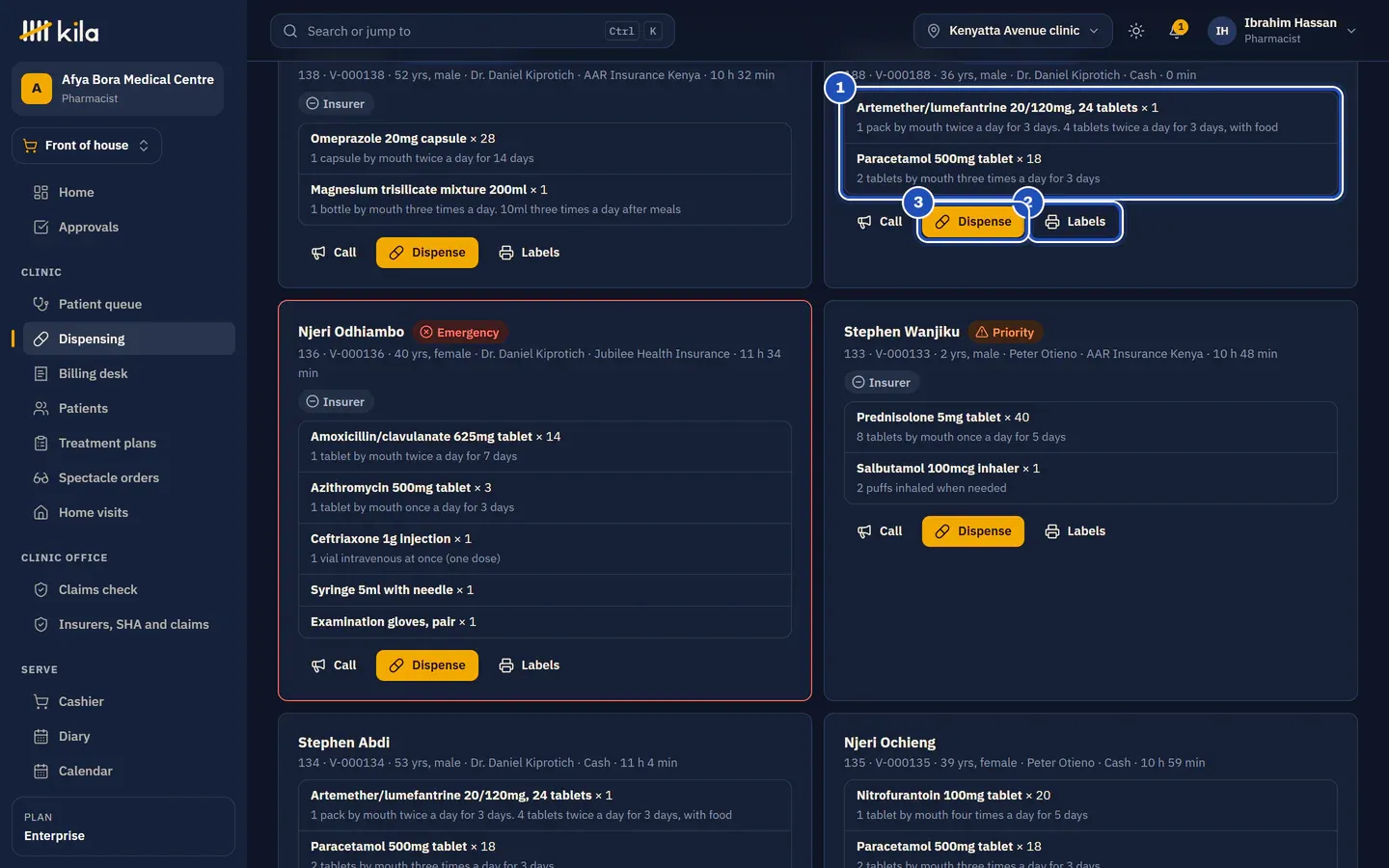Dispense the Omeprazole prescription
Image resolution: width=1389 pixels, height=868 pixels.
[427, 253]
